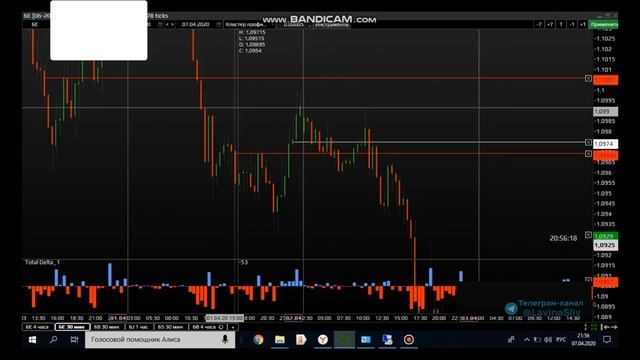Click the green fit-to-screen icon
Image resolution: width=640 pixels, height=360 pixels.
pos(594,327)
